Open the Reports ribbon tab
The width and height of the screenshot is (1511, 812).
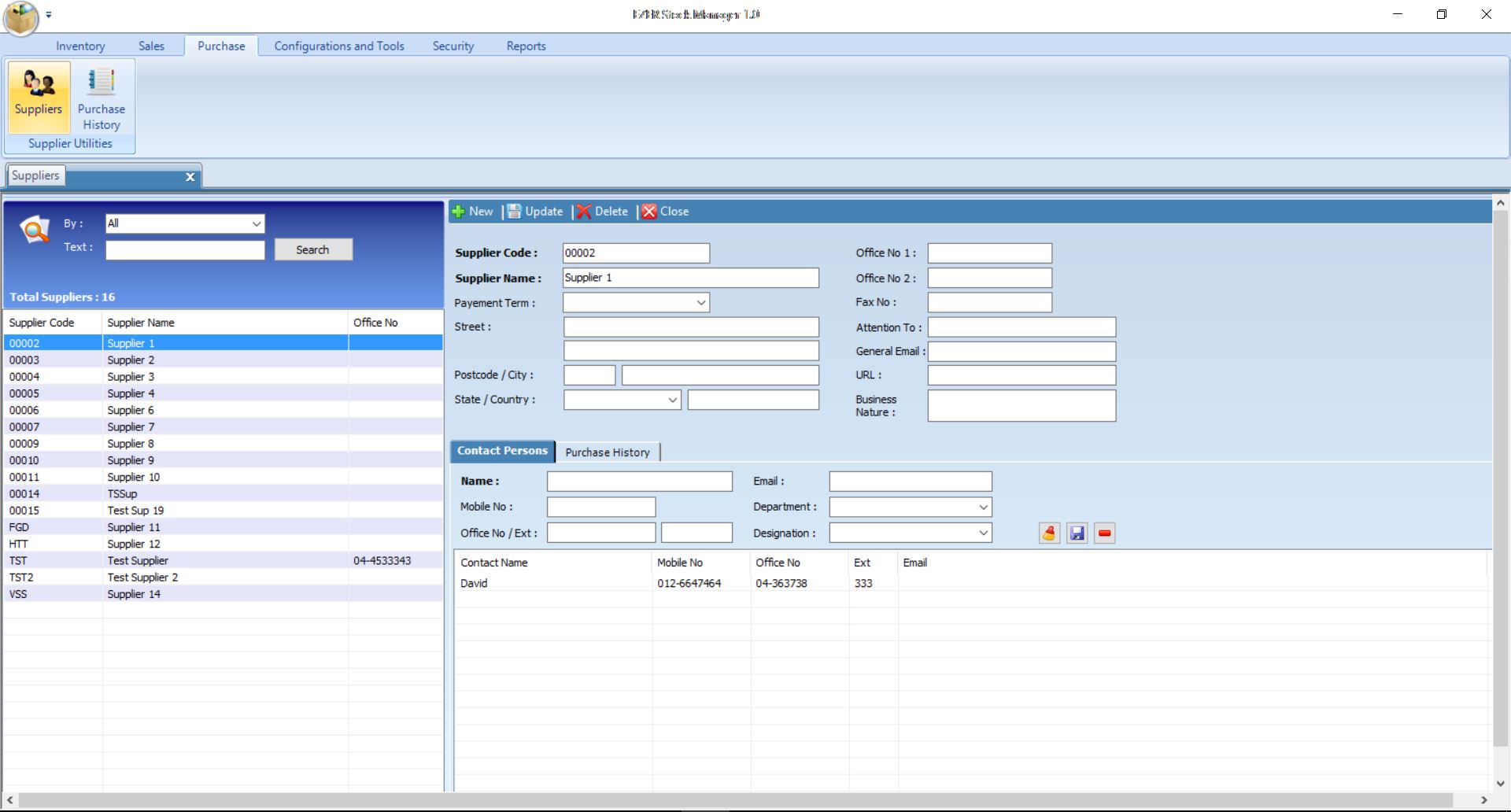click(x=526, y=46)
